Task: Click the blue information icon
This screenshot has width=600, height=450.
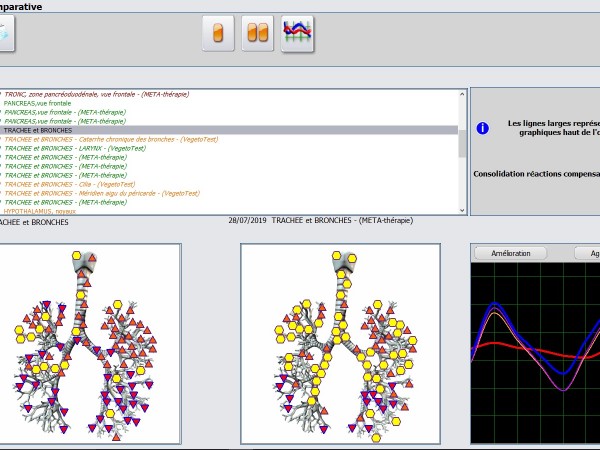Action: coord(482,128)
